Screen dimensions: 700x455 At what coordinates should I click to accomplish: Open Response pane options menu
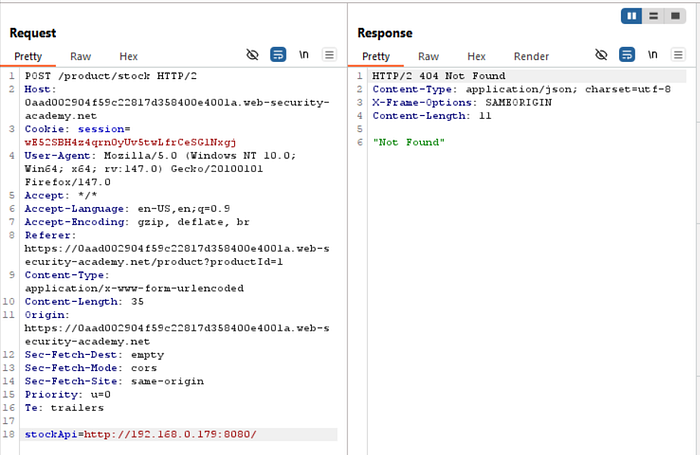(678, 55)
